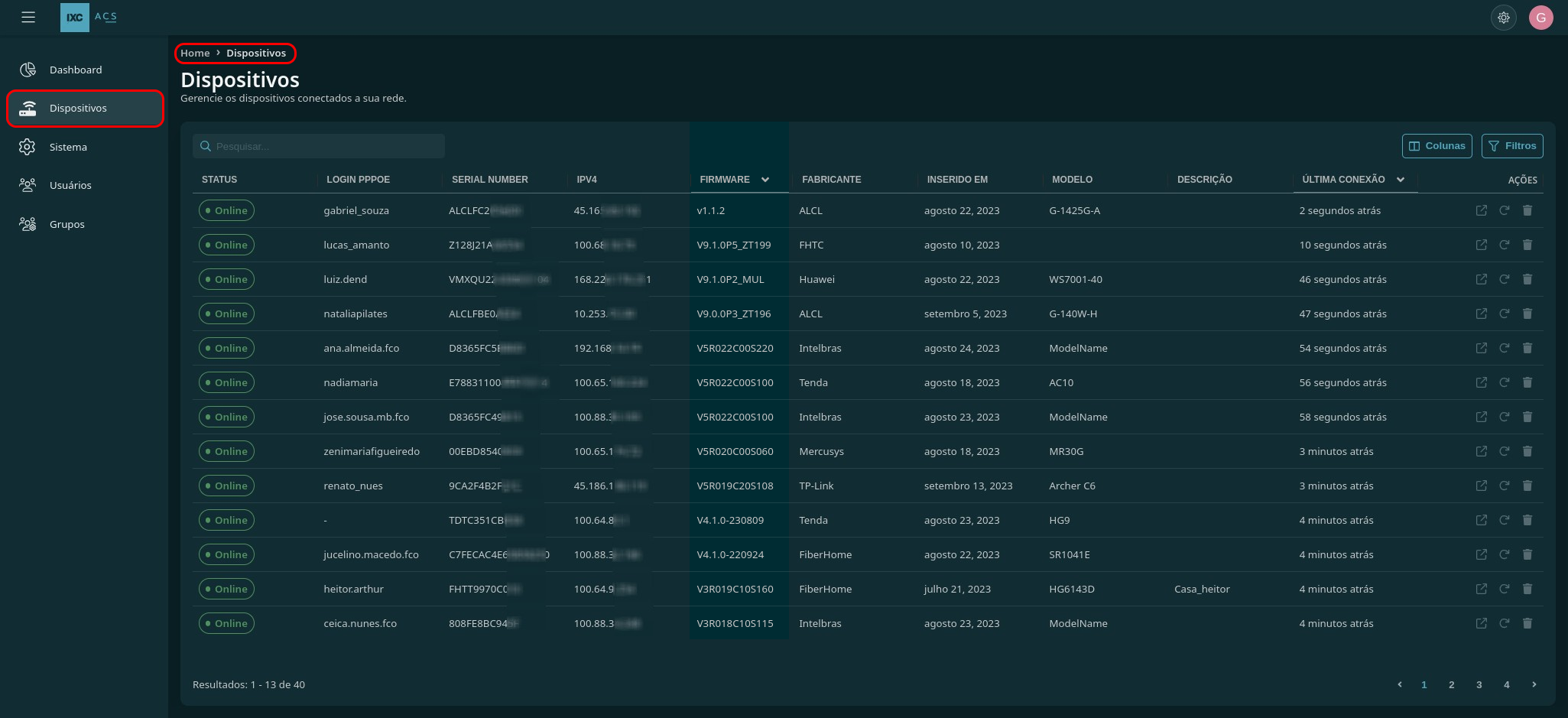This screenshot has height=718, width=1568.
Task: Select page 4 in pagination
Action: (x=1506, y=684)
